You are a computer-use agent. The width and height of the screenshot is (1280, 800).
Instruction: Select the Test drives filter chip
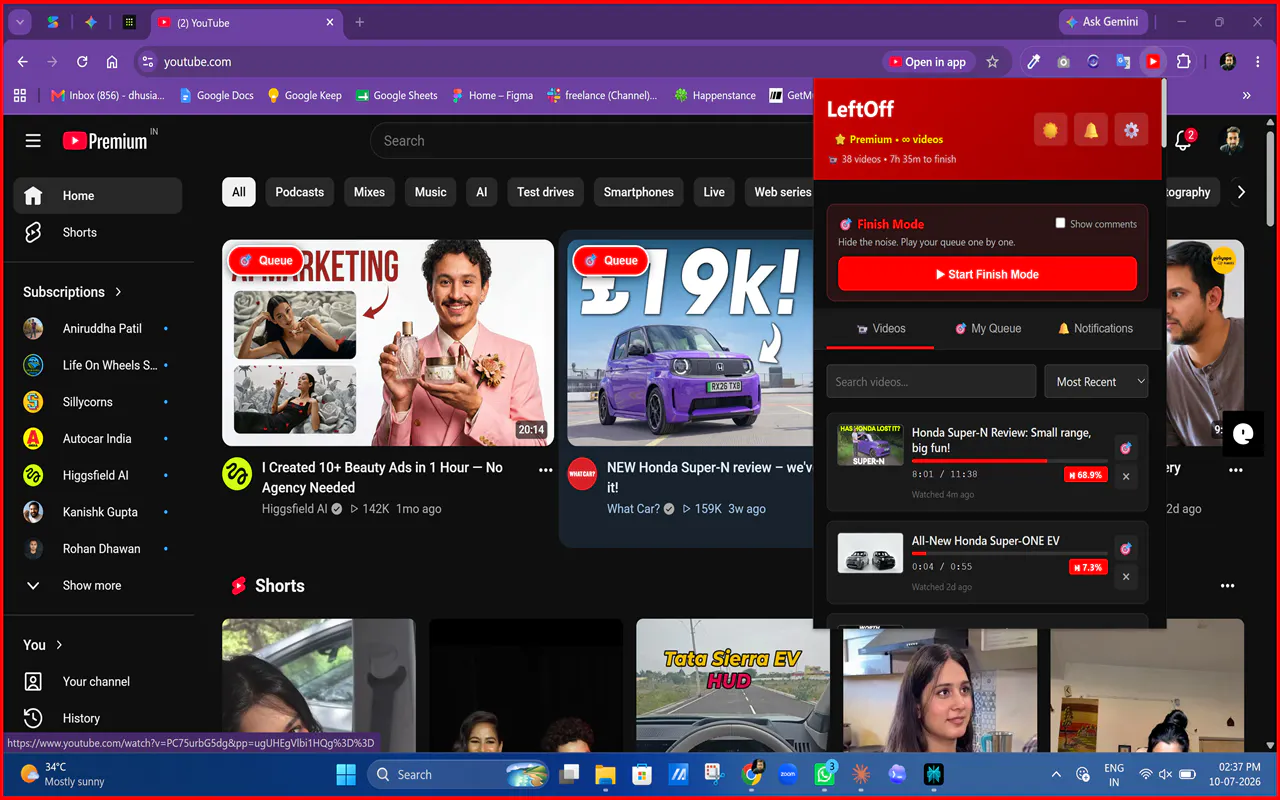click(545, 192)
